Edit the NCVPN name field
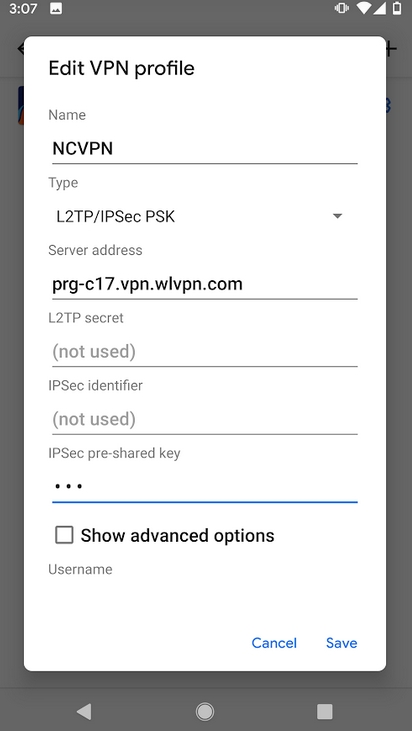Screen dimensions: 413x731 205,149
